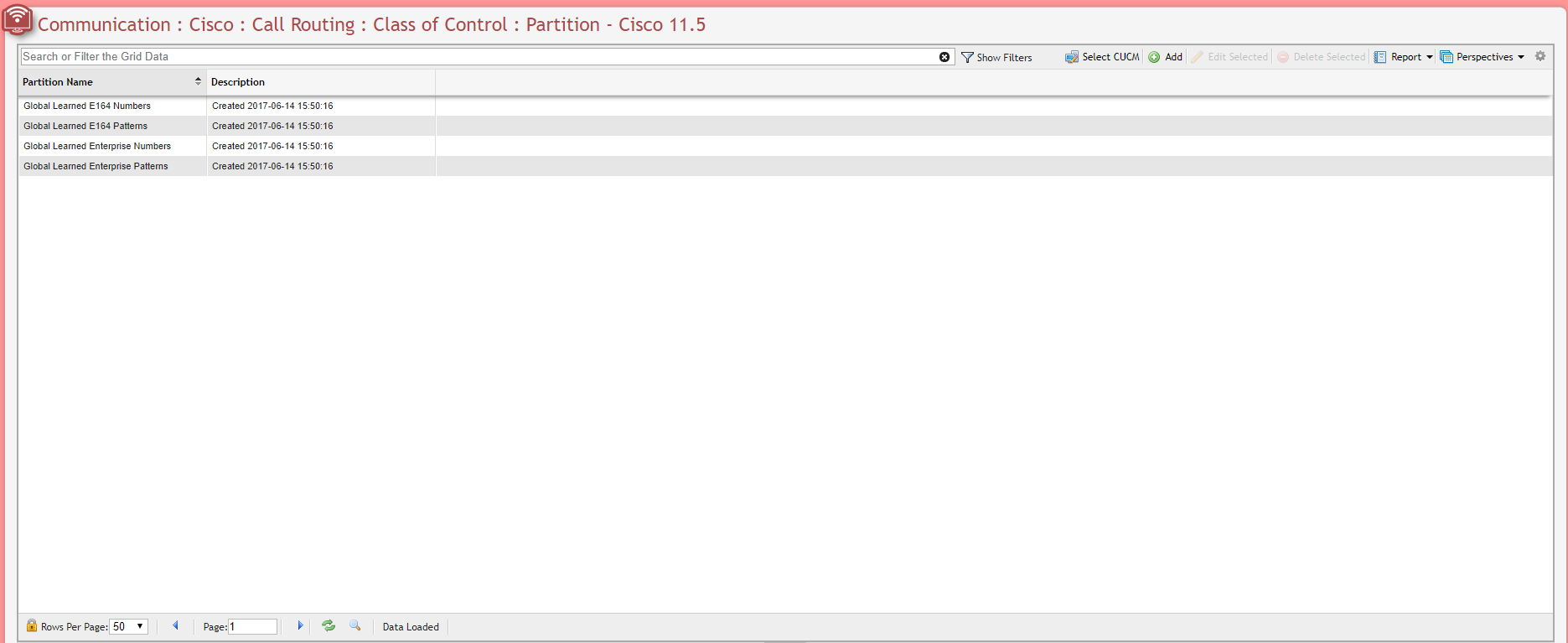Screen dimensions: 1568x643
Task: Refresh grid data with the green arrows icon
Action: click(x=329, y=625)
